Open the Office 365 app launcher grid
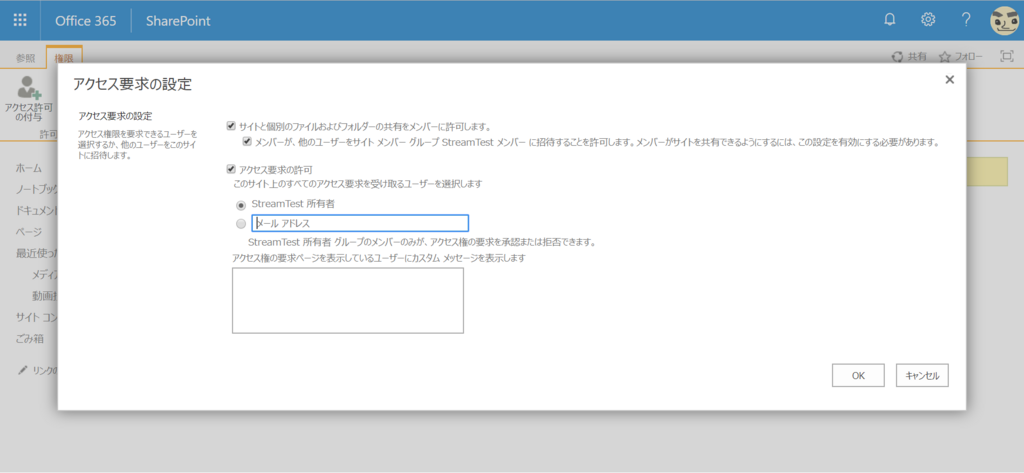Image resolution: width=1024 pixels, height=473 pixels. (20, 20)
